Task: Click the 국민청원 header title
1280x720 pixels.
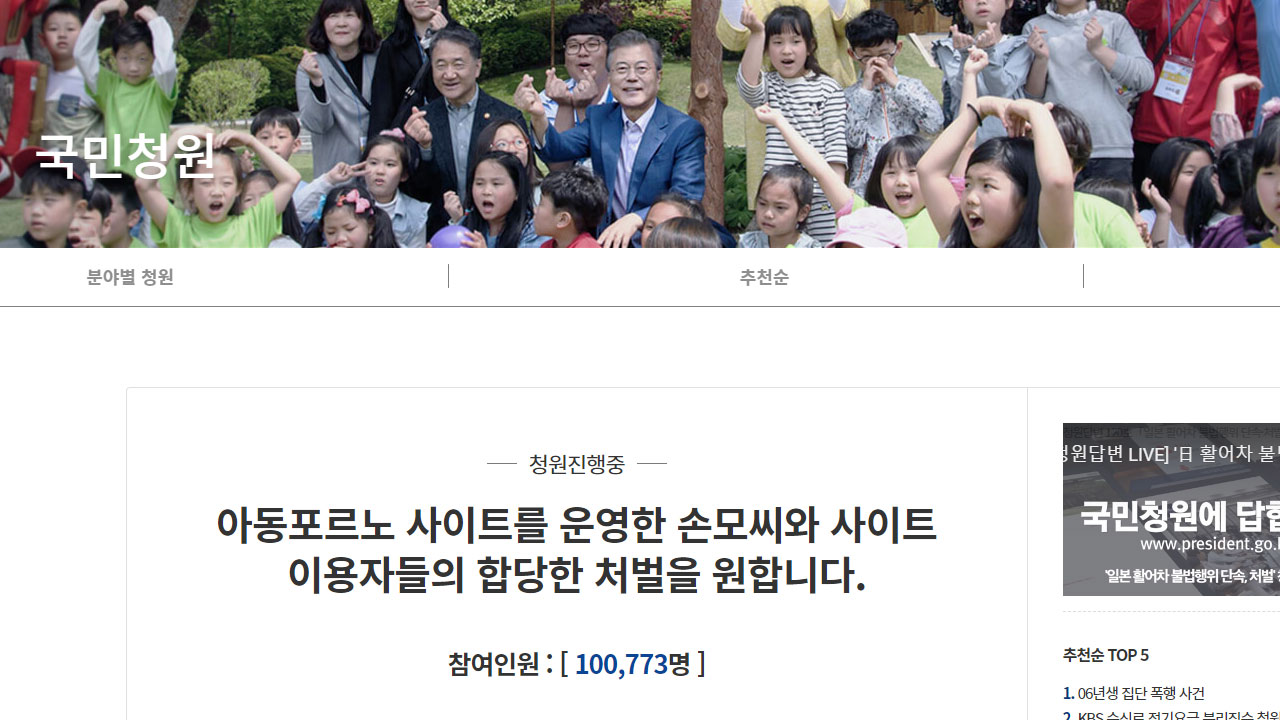Action: click(x=125, y=156)
